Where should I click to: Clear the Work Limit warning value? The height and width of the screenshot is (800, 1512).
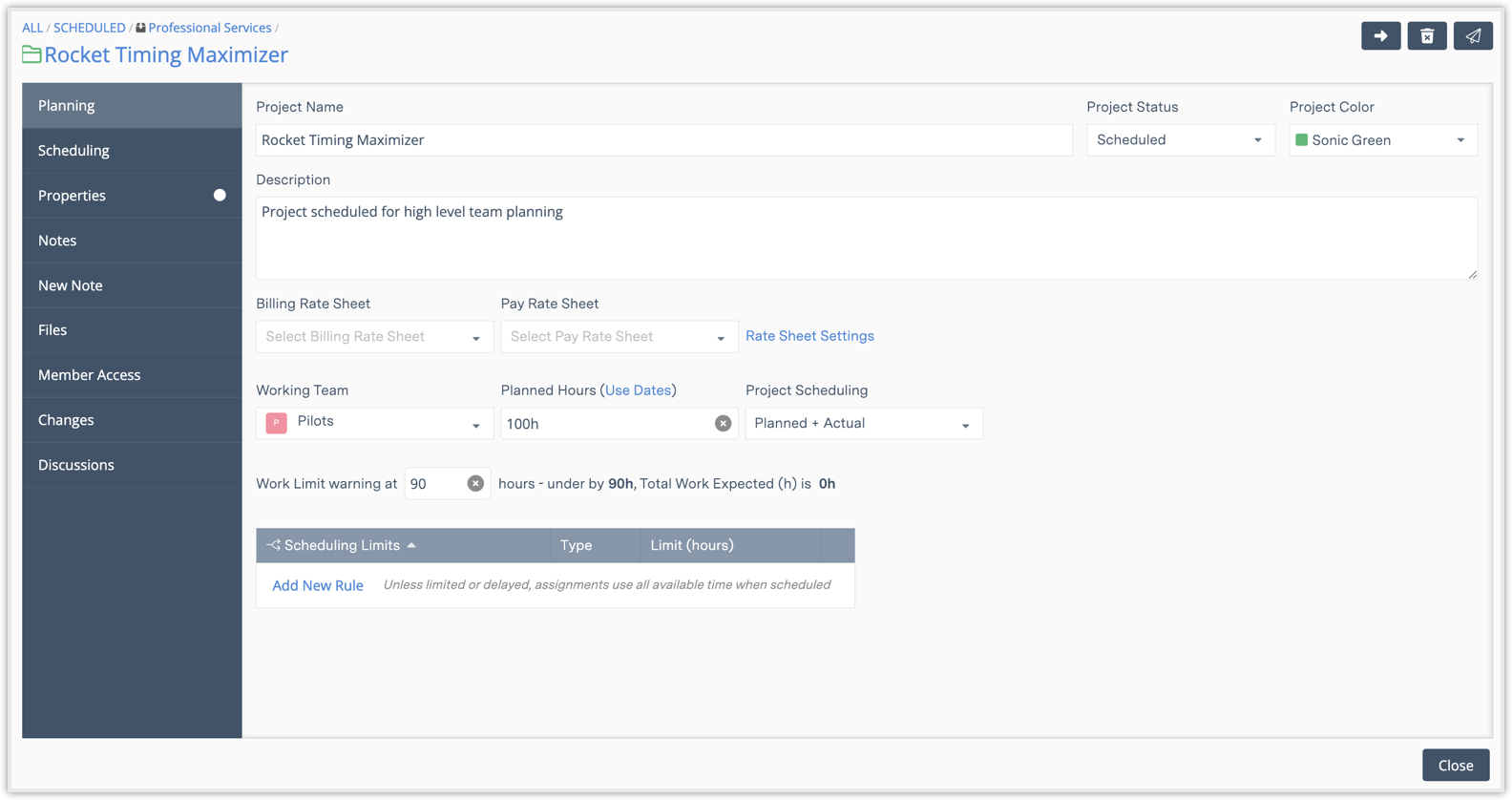click(x=475, y=484)
